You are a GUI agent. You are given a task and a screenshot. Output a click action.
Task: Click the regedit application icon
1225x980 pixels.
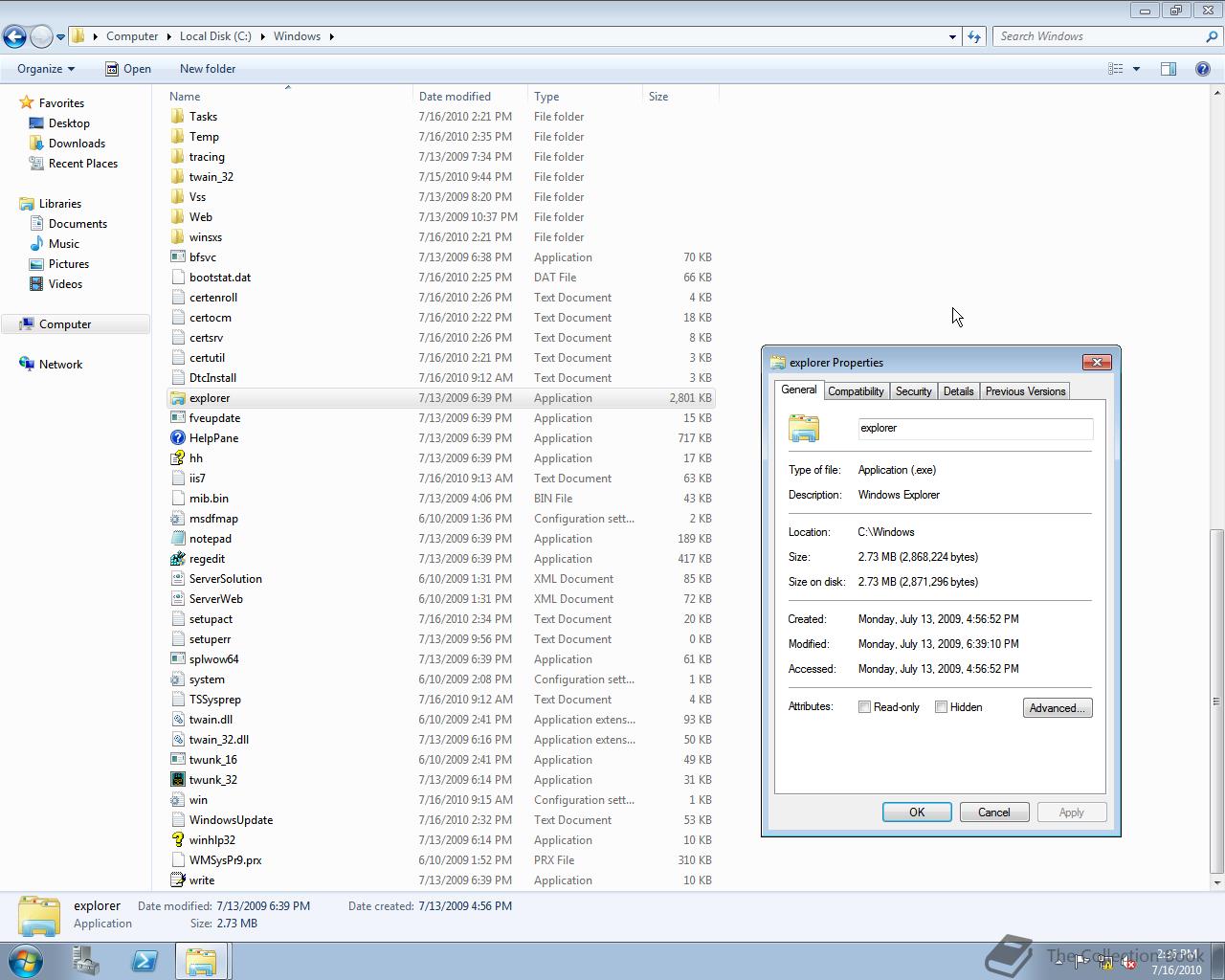click(x=177, y=559)
